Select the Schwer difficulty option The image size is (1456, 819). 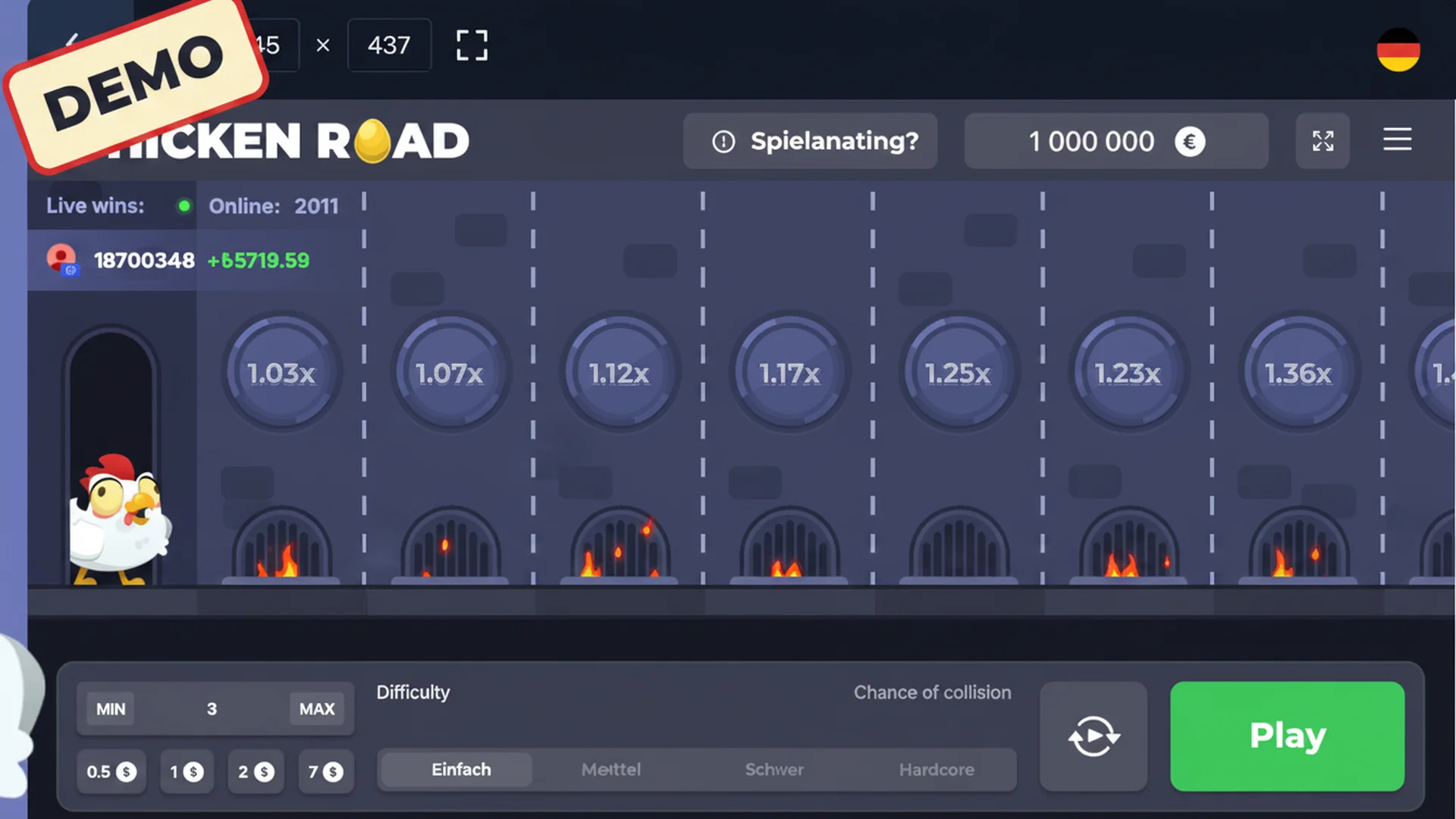(x=773, y=770)
